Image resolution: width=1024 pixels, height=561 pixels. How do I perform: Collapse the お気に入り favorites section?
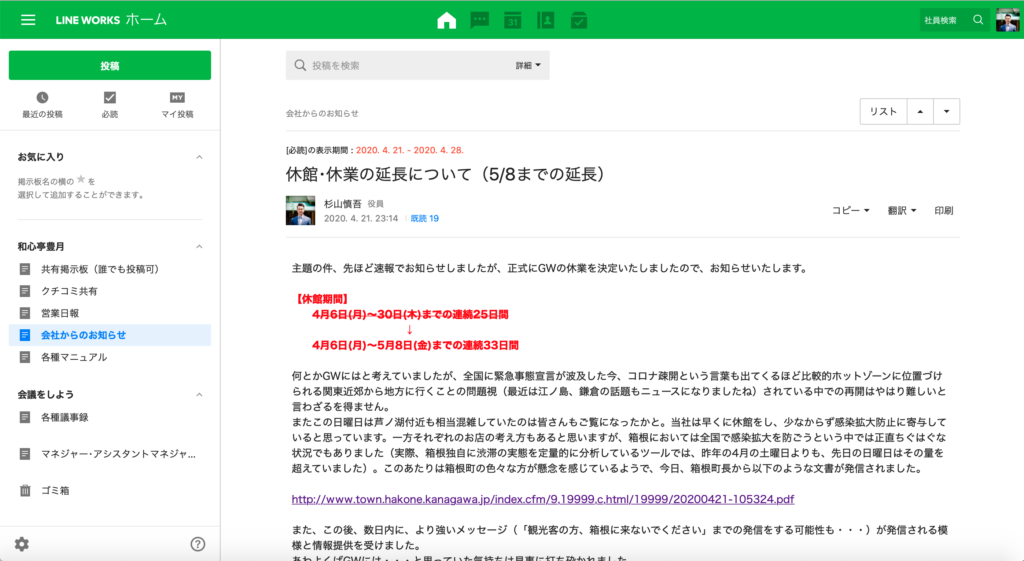point(199,158)
